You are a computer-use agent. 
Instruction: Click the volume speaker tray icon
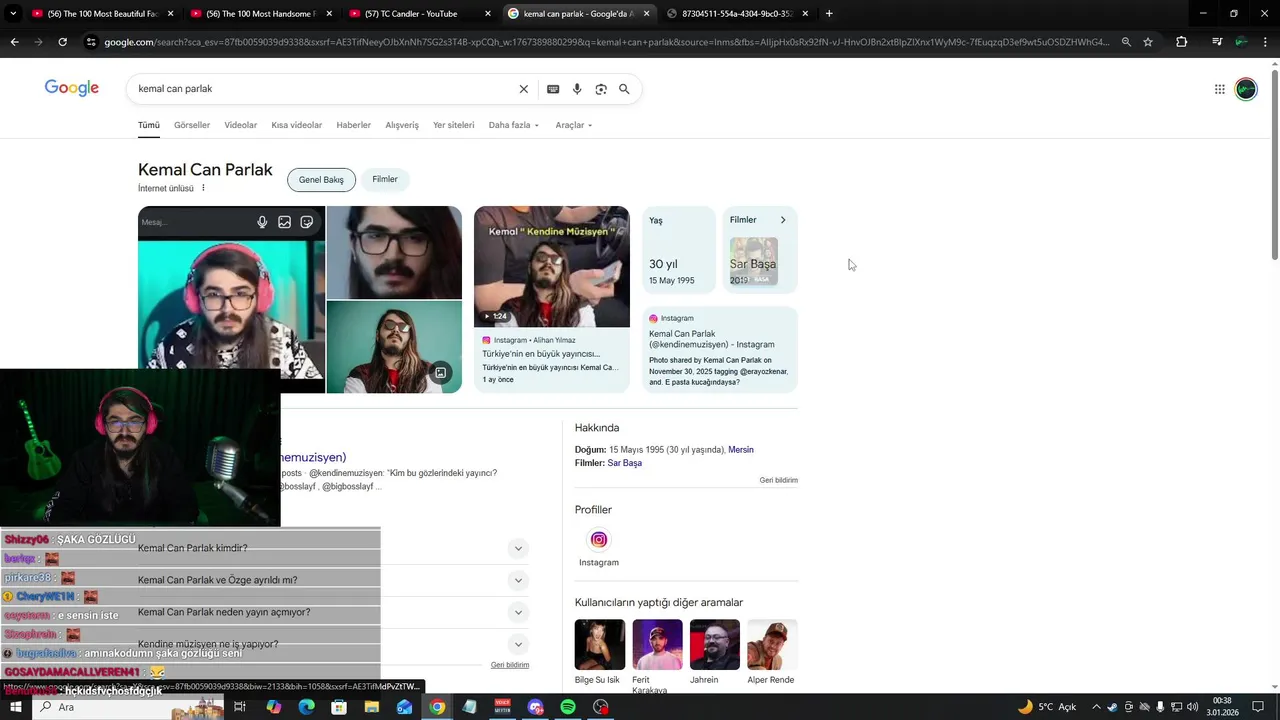[1193, 707]
